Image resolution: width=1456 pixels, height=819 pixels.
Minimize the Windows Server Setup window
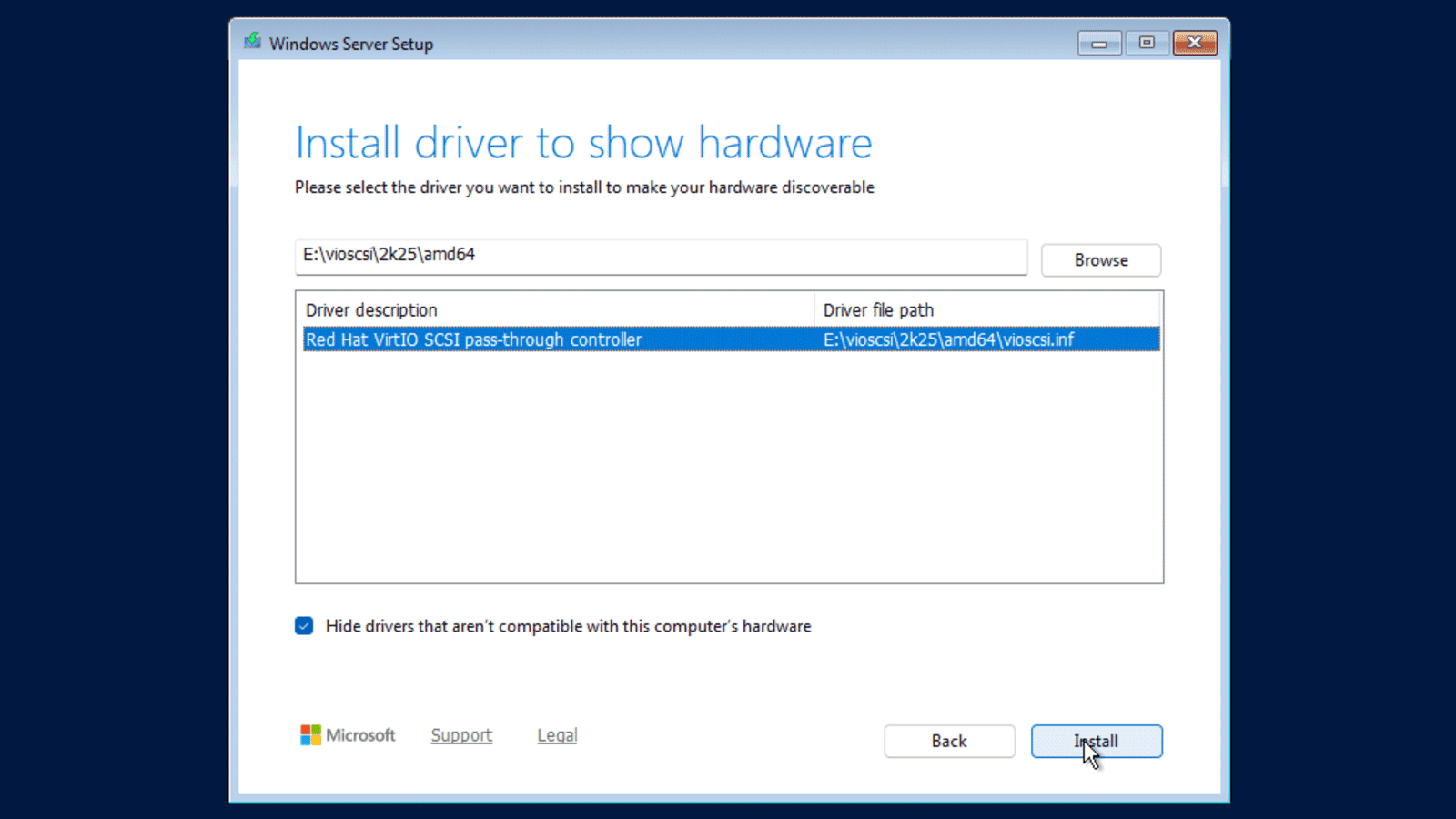1099,43
